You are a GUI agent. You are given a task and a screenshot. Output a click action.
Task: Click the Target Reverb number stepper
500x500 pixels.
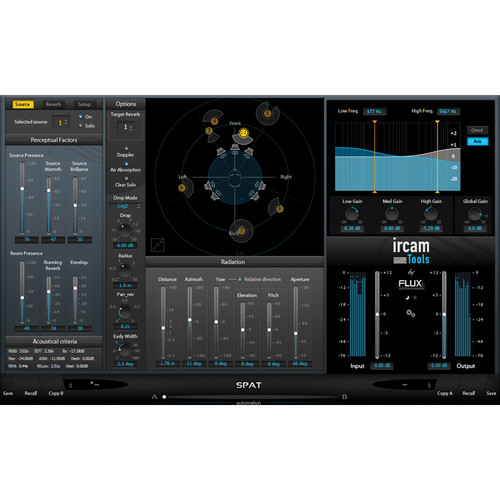[x=131, y=127]
